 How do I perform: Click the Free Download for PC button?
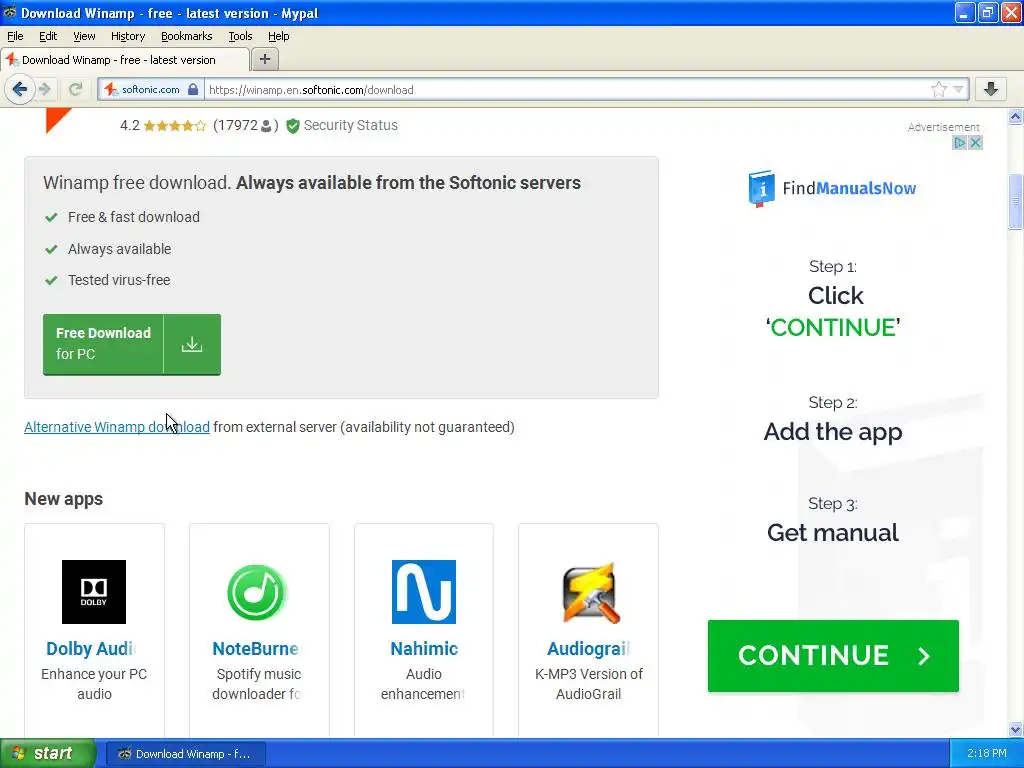(x=132, y=344)
